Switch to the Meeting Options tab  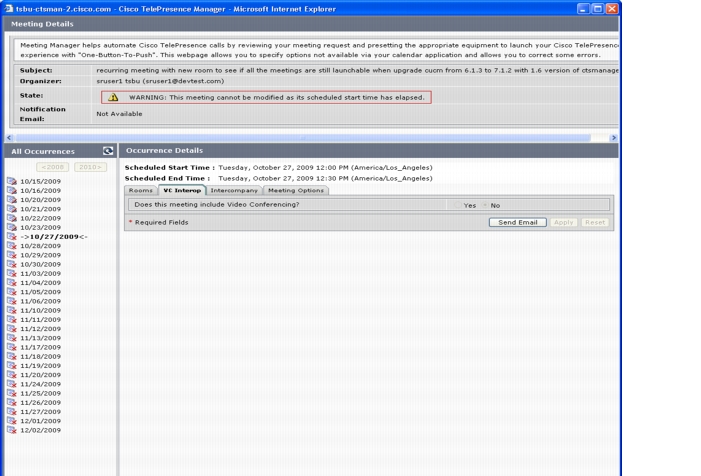tap(296, 190)
